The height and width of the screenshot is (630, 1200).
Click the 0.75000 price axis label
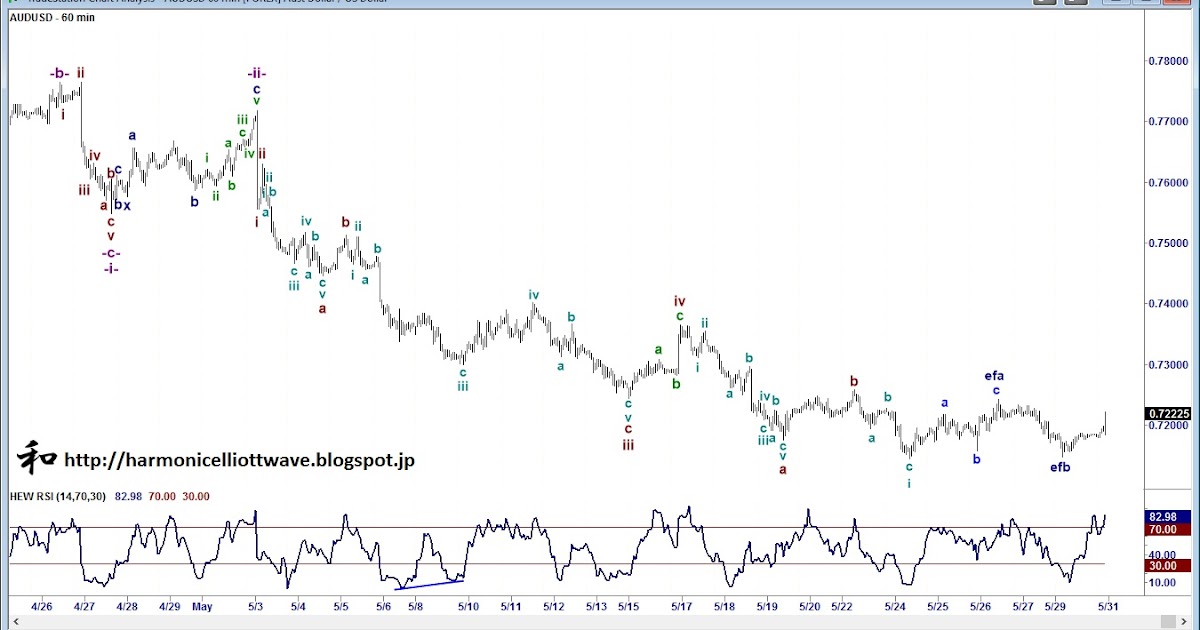[x=1166, y=243]
